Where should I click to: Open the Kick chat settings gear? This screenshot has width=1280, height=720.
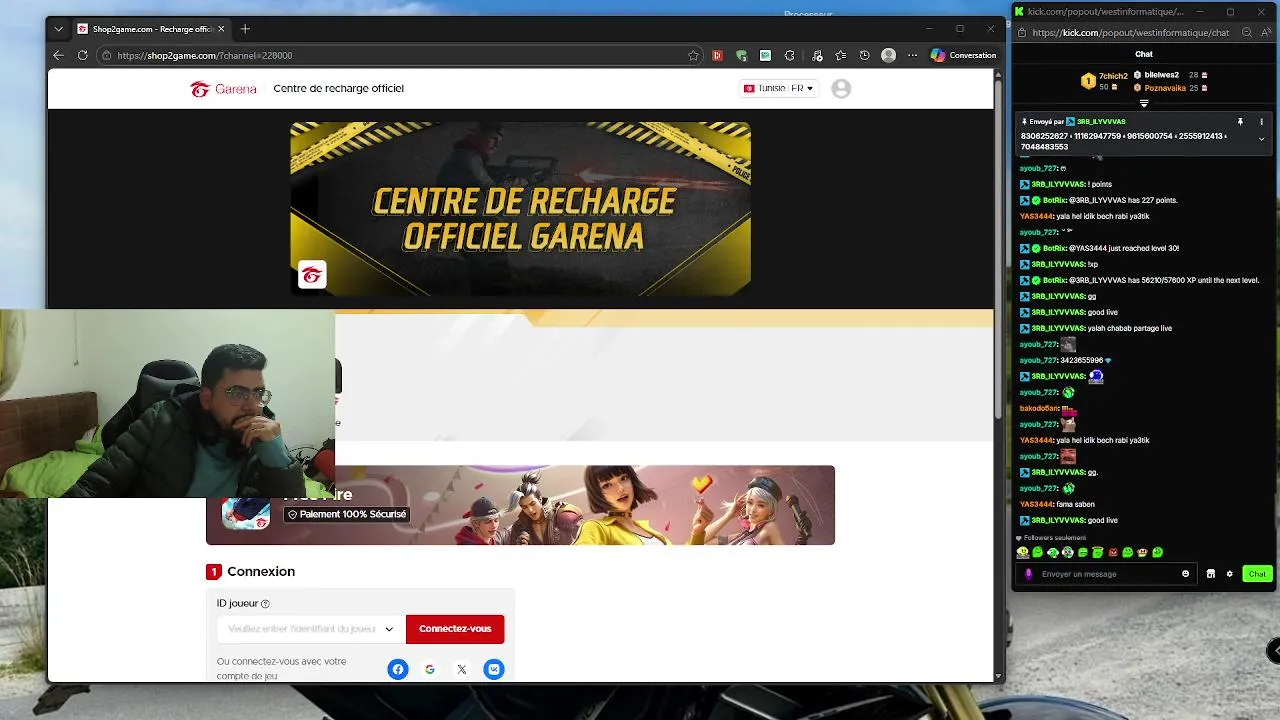1229,574
